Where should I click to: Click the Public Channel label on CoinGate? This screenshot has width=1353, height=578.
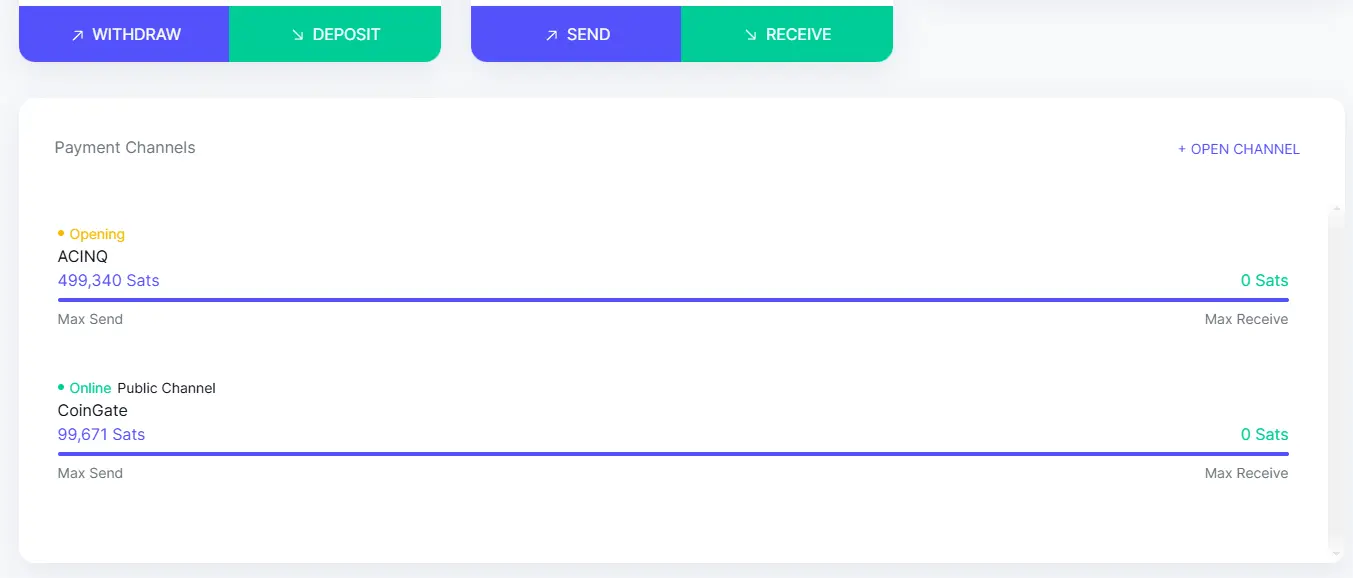(166, 388)
